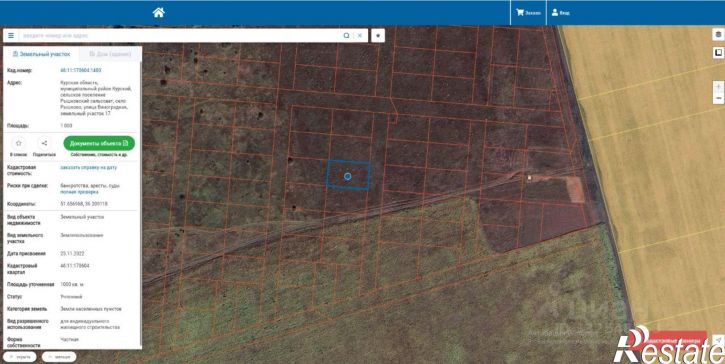The width and height of the screenshot is (725, 364).
Task: Select the Землепользование land type value
Action: click(x=82, y=235)
